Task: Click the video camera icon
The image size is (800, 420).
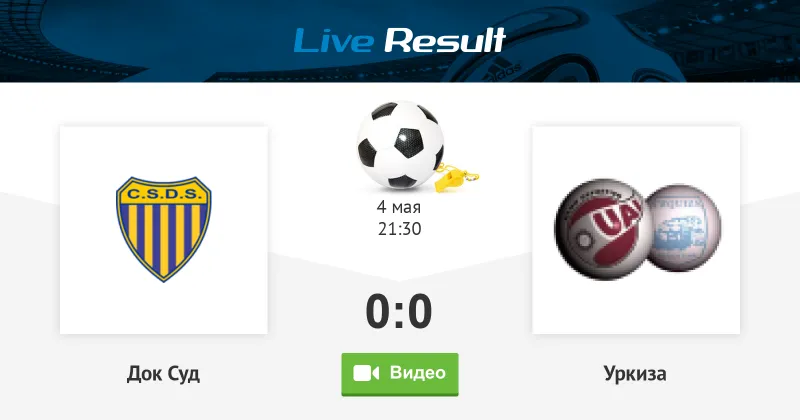Action: (x=366, y=373)
